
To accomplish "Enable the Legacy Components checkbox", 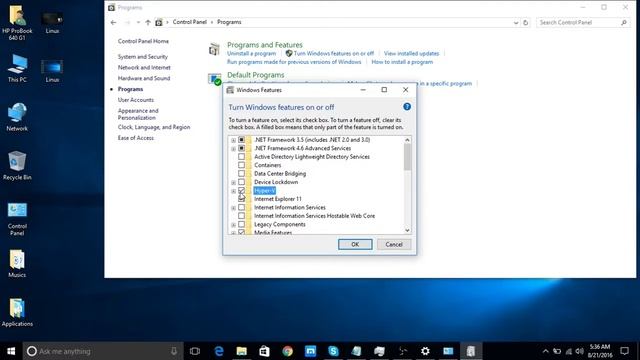I will pyautogui.click(x=241, y=224).
